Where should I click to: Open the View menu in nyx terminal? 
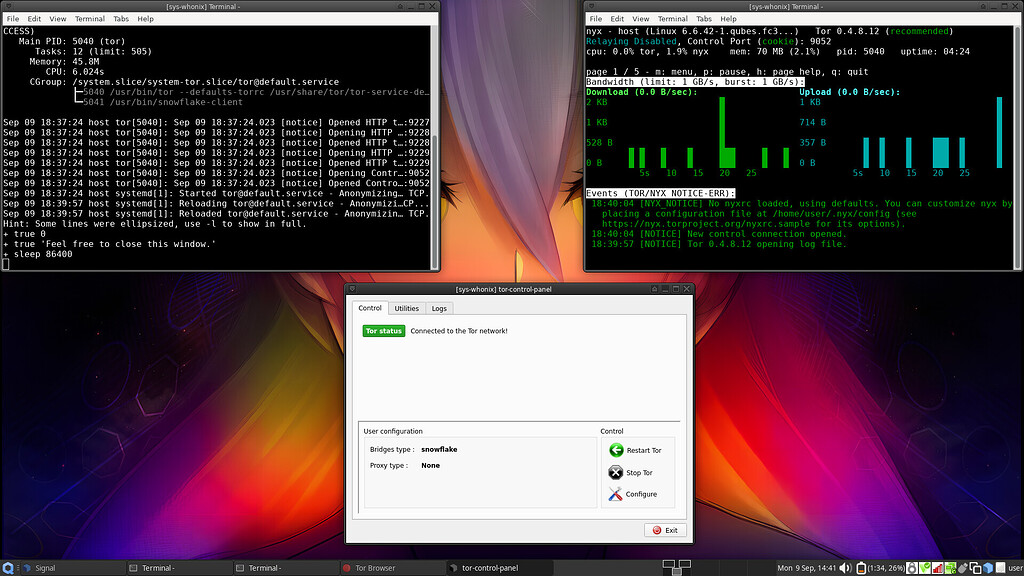tap(641, 18)
